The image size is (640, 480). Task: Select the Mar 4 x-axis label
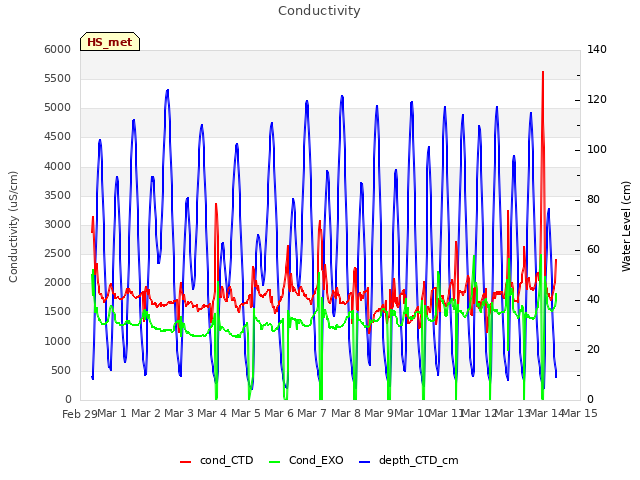tap(212, 413)
